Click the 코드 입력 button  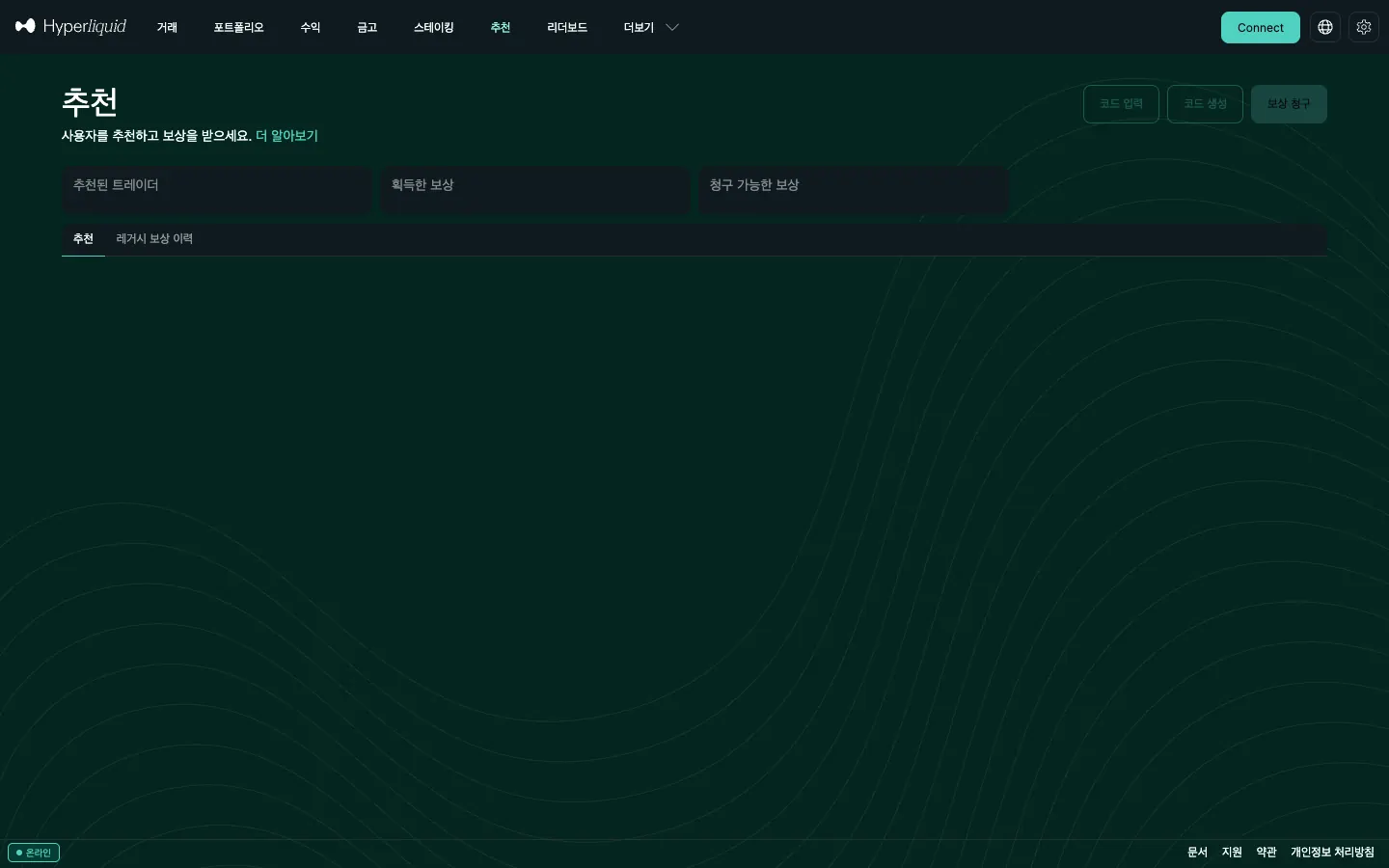[1121, 104]
